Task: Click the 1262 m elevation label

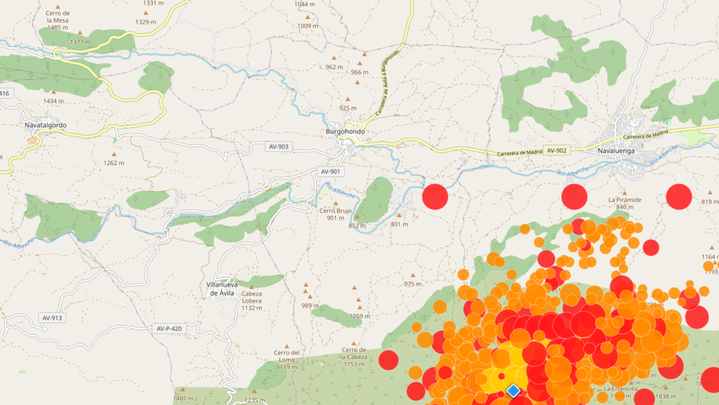Action: pyautogui.click(x=114, y=163)
